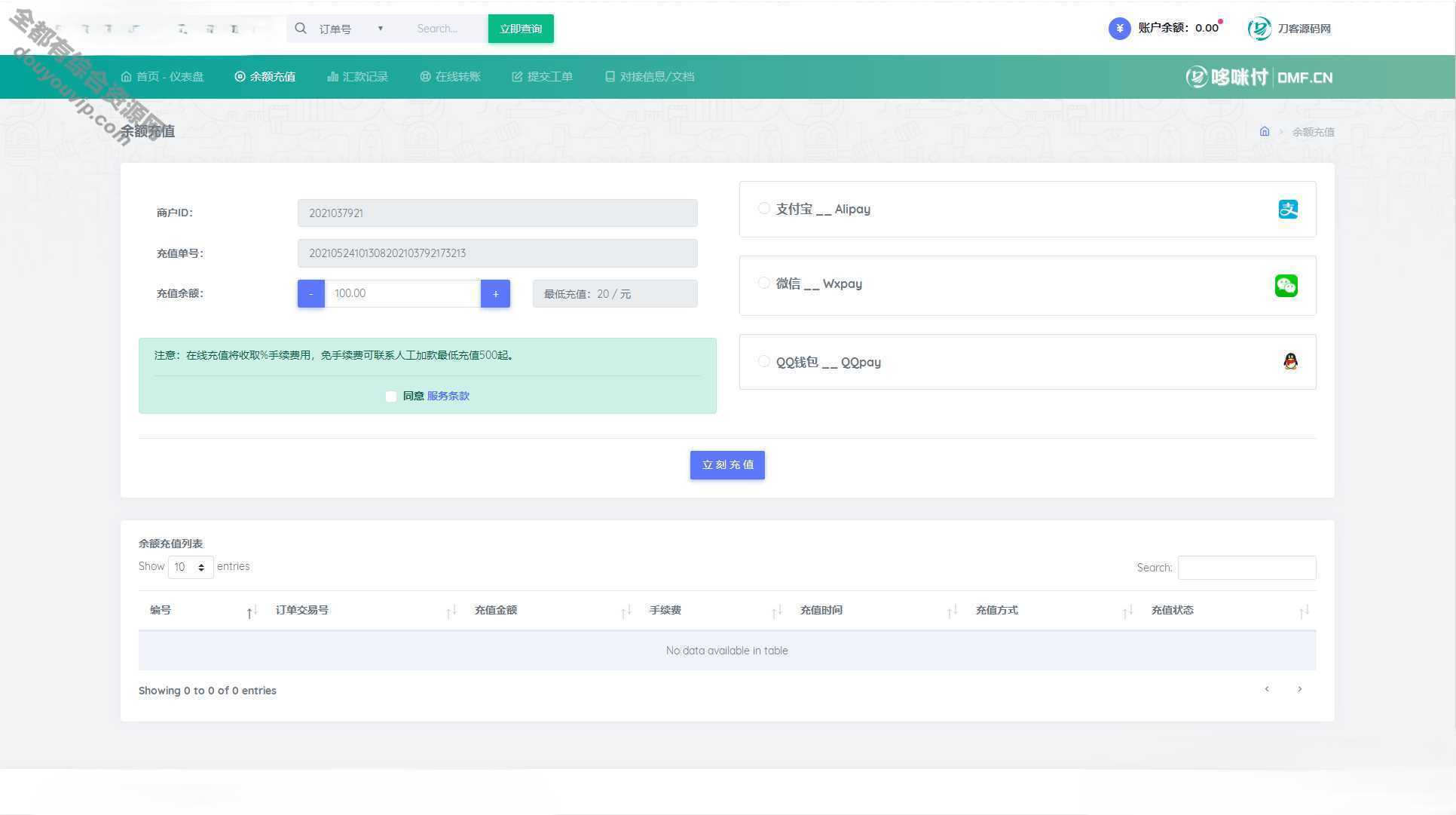Select the 支付宝 Alipay radio button
Viewport: 1456px width, 815px height.
click(x=764, y=207)
